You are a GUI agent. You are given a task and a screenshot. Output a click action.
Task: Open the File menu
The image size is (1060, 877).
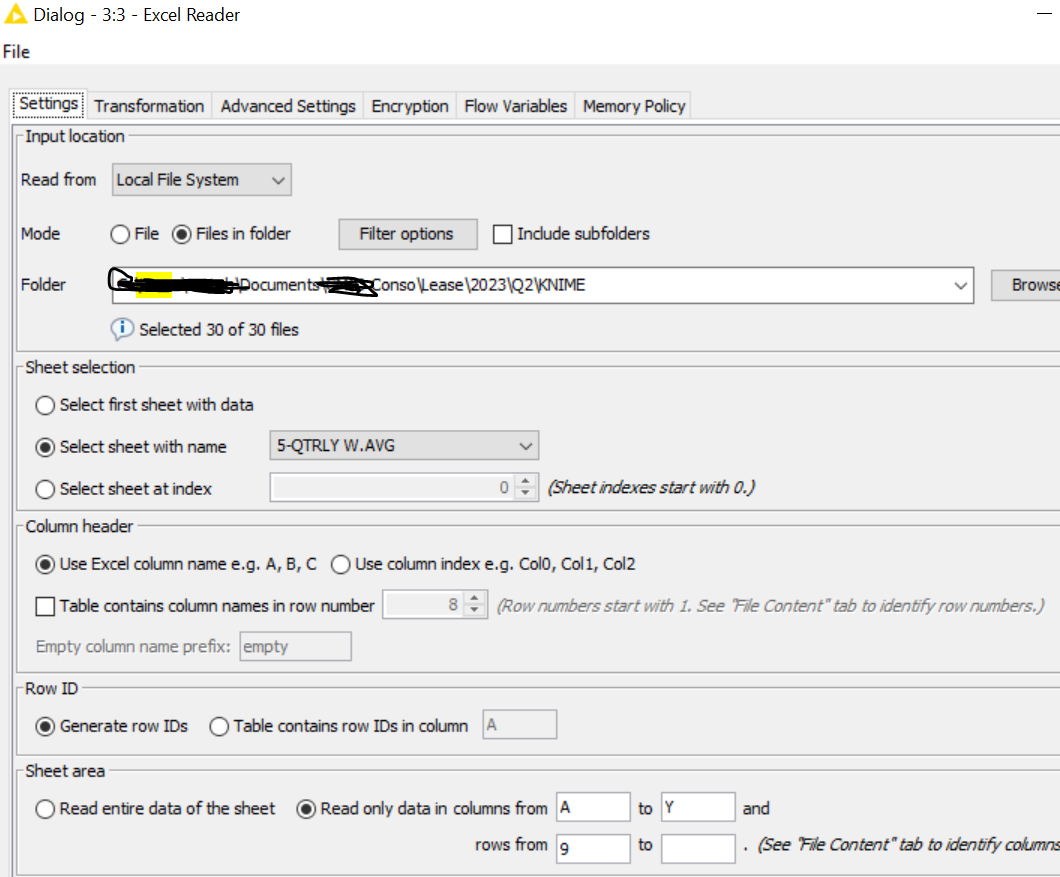[x=16, y=52]
